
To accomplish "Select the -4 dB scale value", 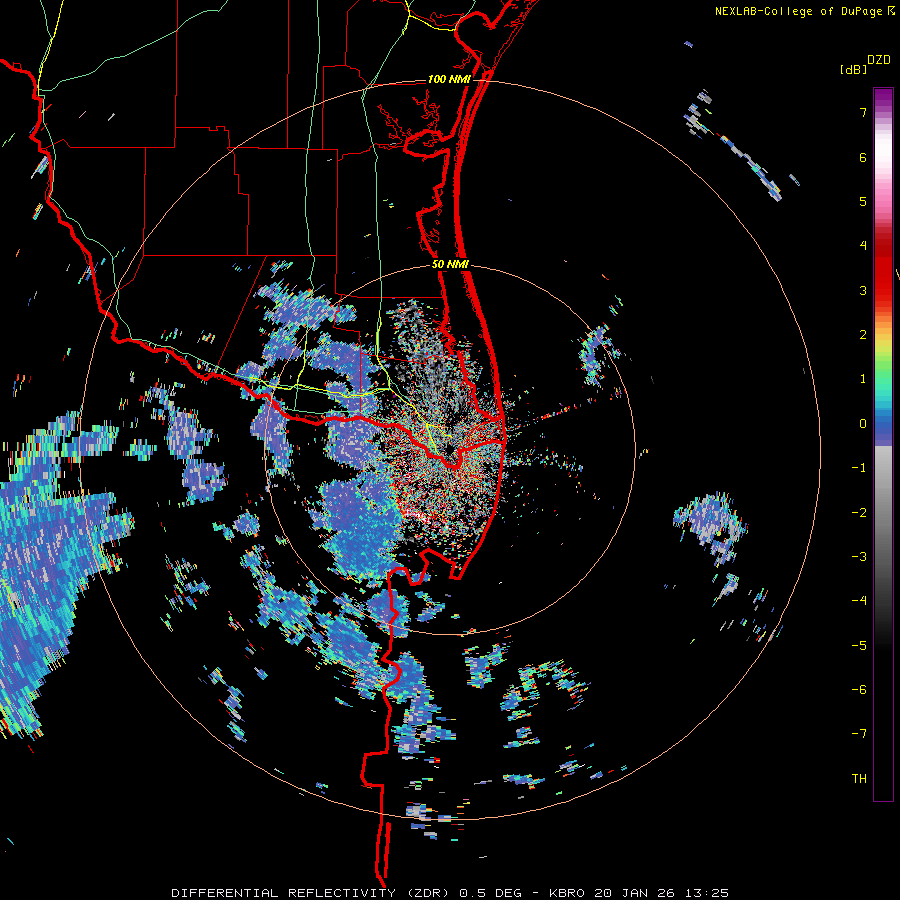I will click(x=859, y=601).
